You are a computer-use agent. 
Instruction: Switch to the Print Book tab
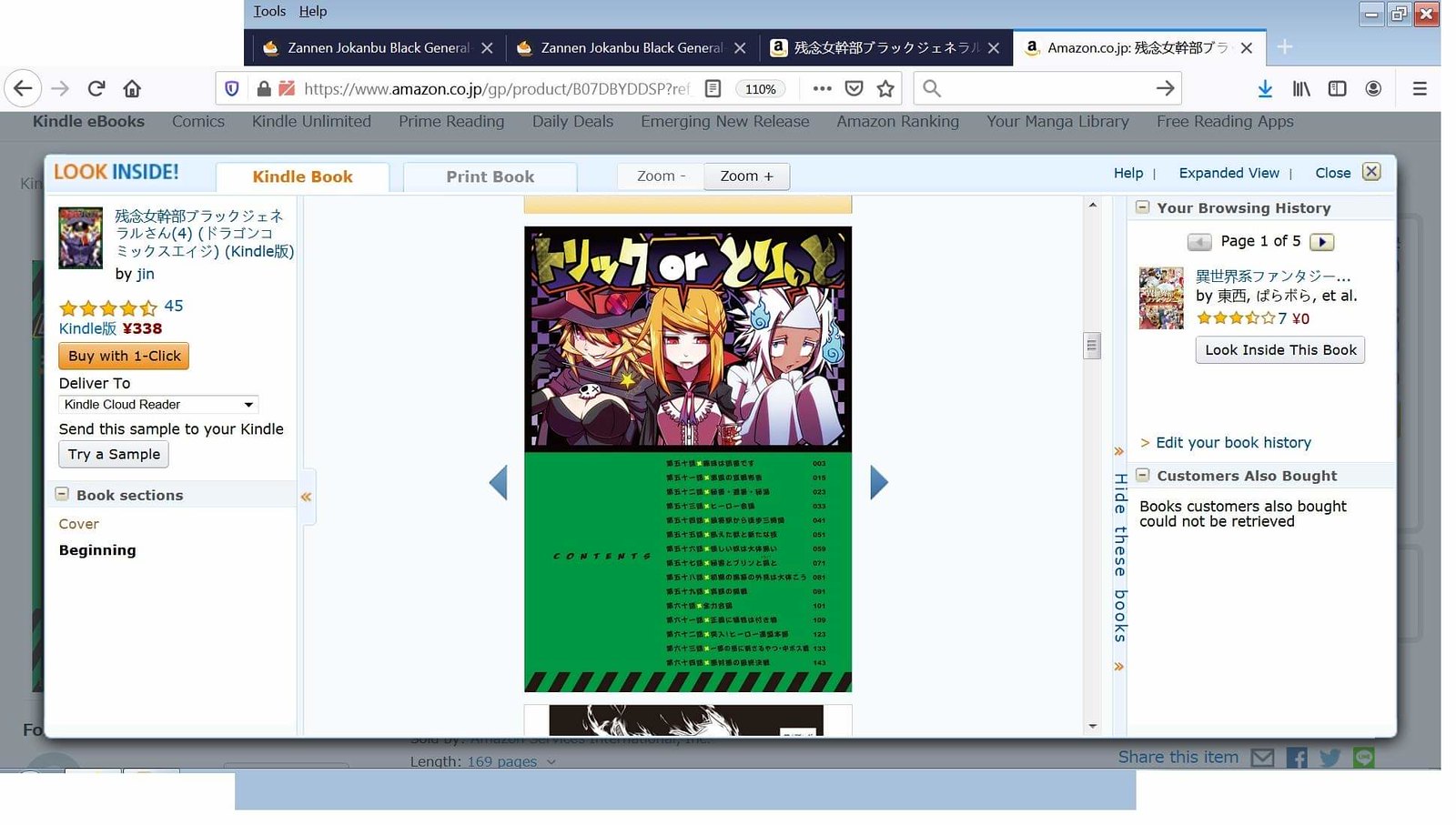(x=490, y=176)
